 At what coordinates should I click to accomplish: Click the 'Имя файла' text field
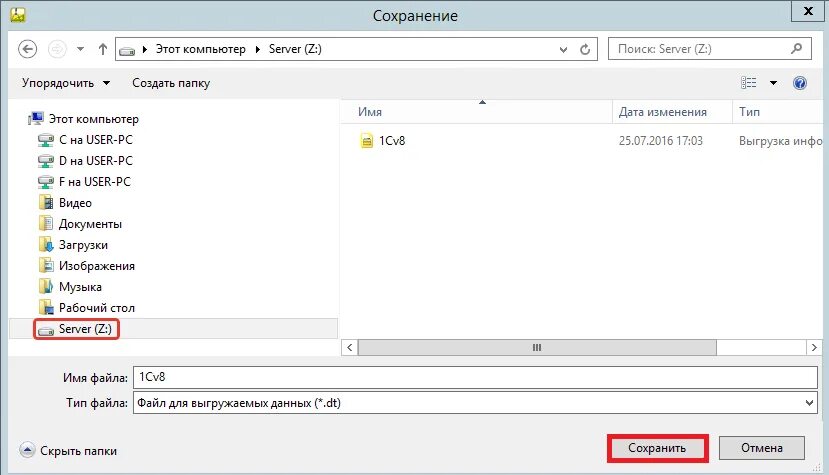475,377
